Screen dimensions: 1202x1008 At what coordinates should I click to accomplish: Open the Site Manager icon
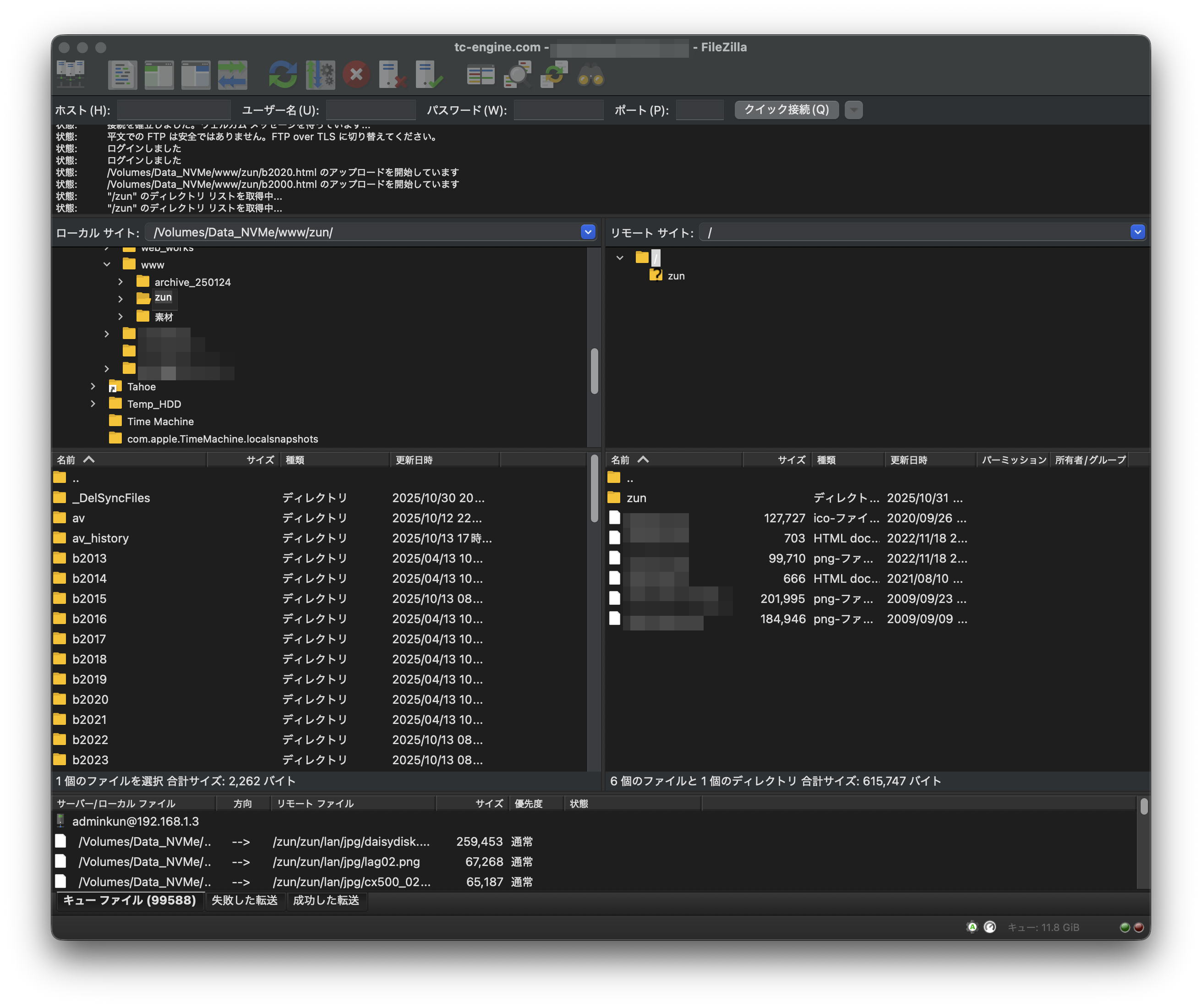pyautogui.click(x=71, y=74)
